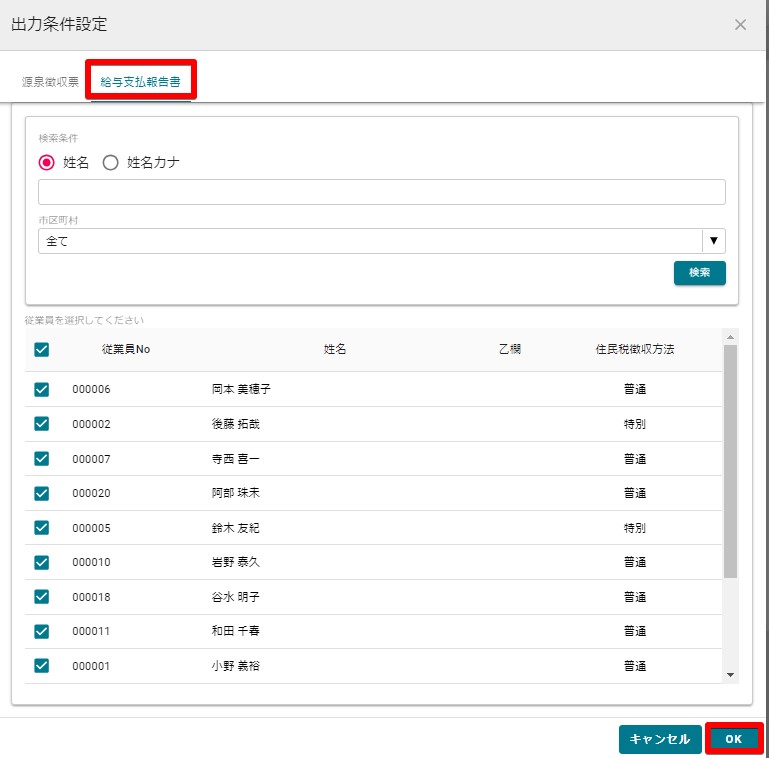The height and width of the screenshot is (758, 769).
Task: Select name 岩野 泰久
Action: click(235, 562)
